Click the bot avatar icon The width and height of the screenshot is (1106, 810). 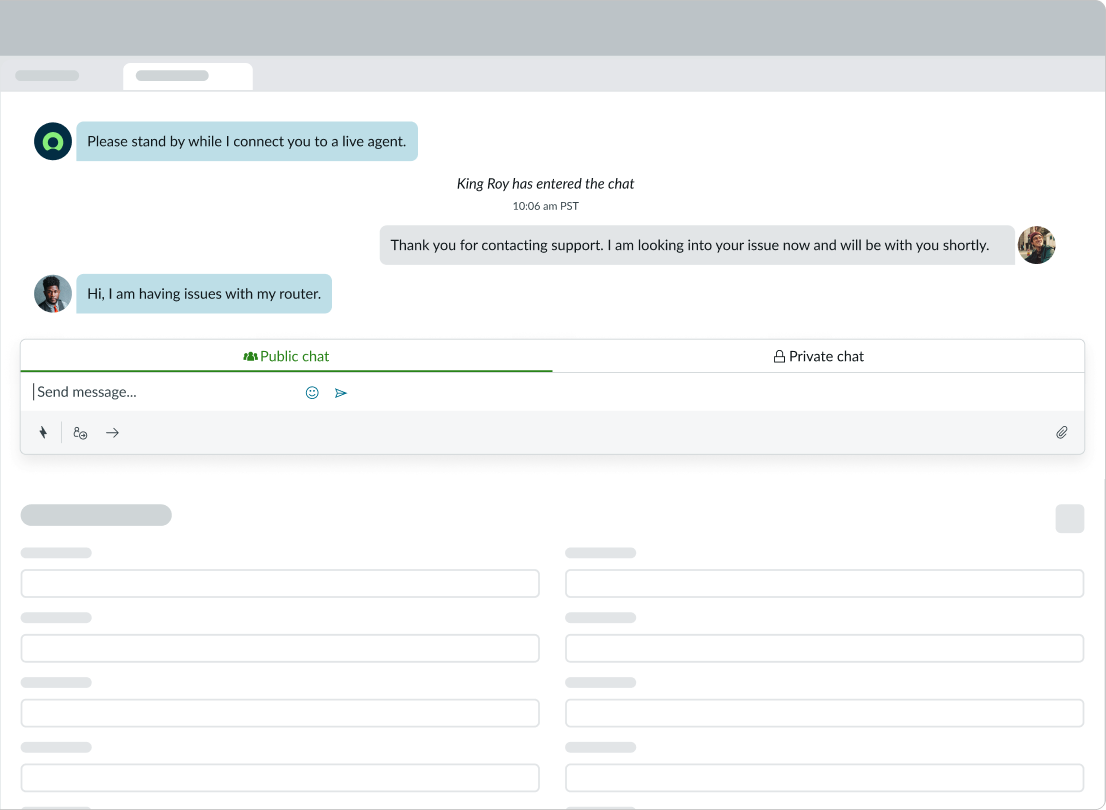(53, 141)
